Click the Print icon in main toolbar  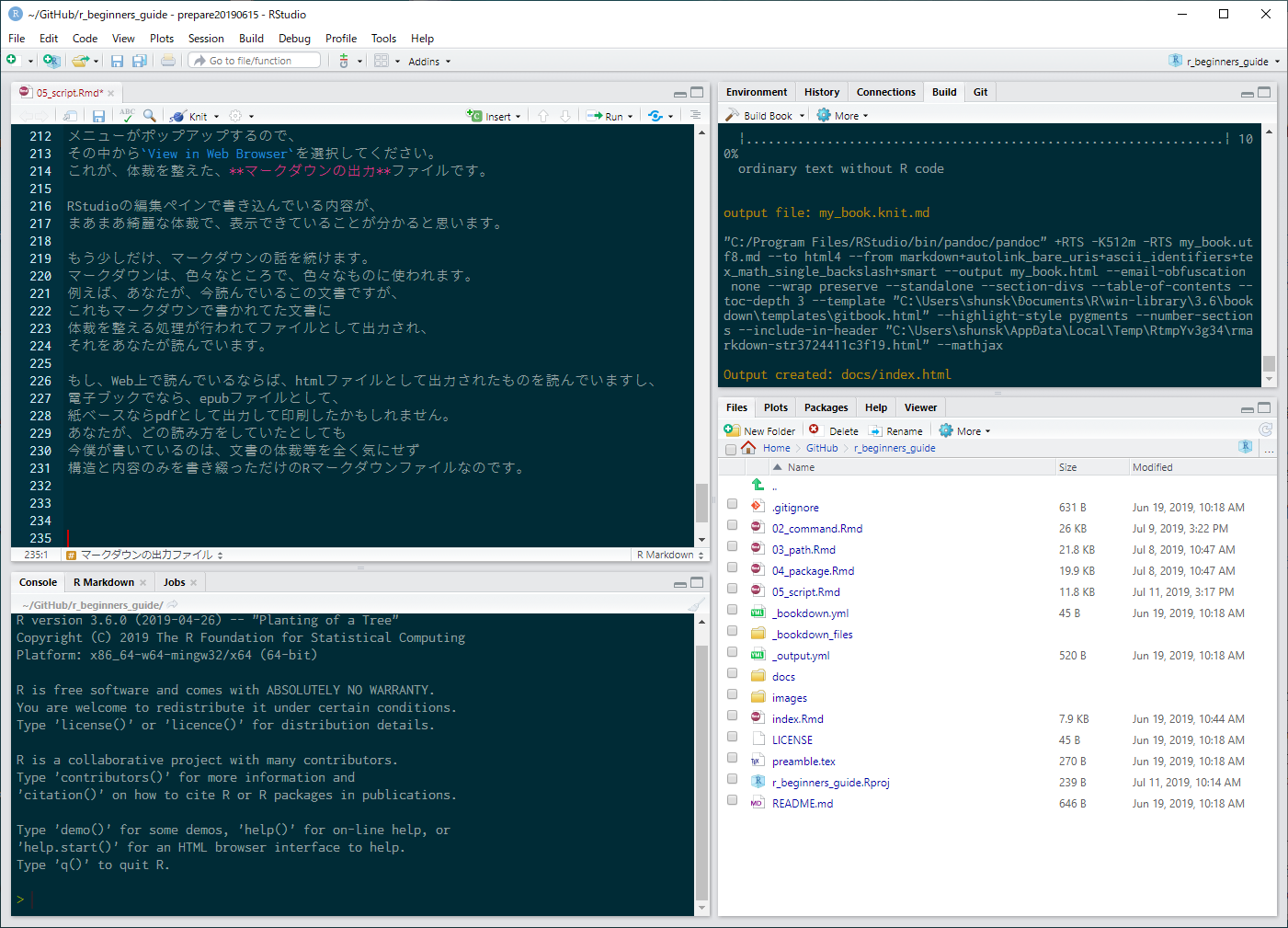168,61
